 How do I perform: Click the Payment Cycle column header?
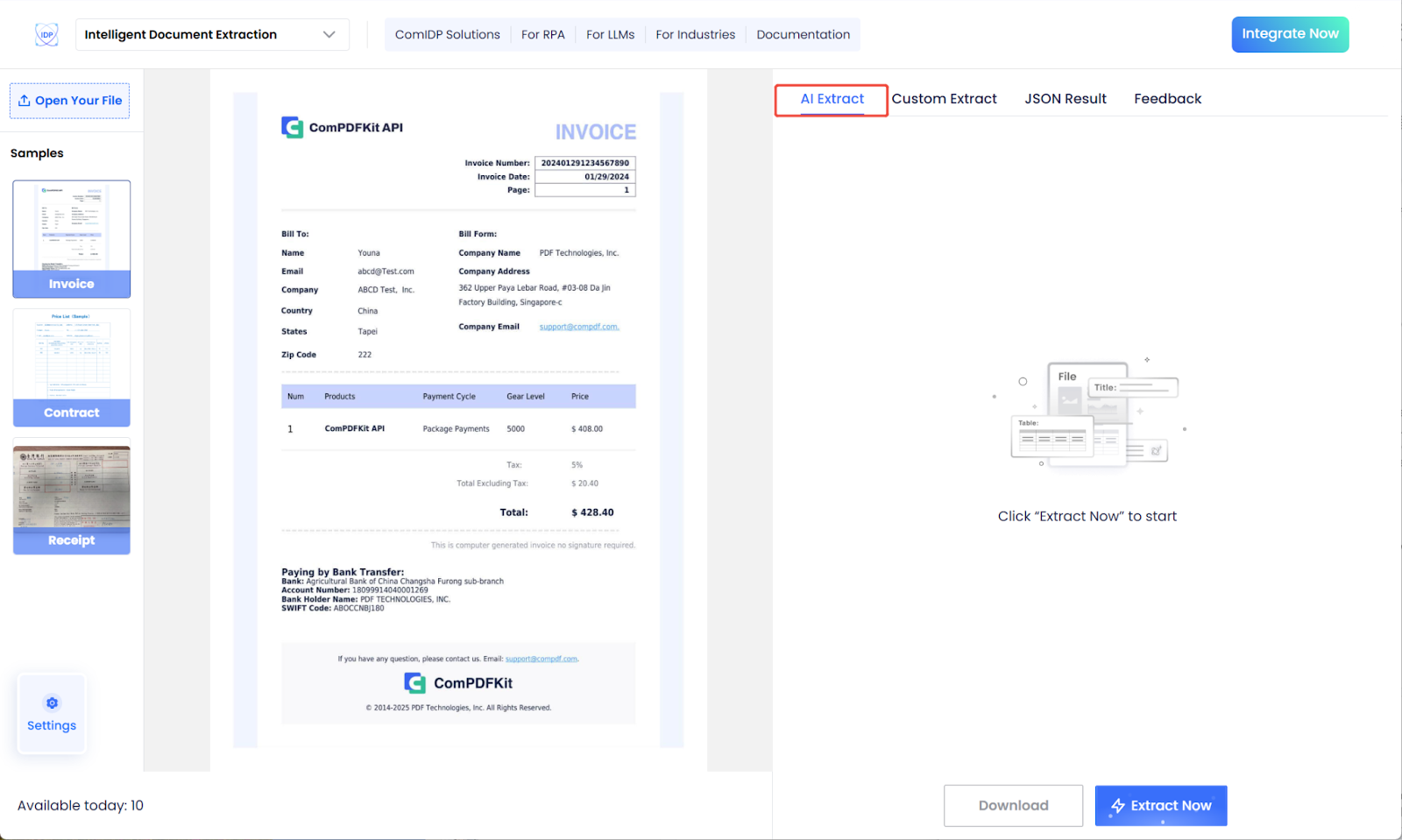(x=450, y=397)
